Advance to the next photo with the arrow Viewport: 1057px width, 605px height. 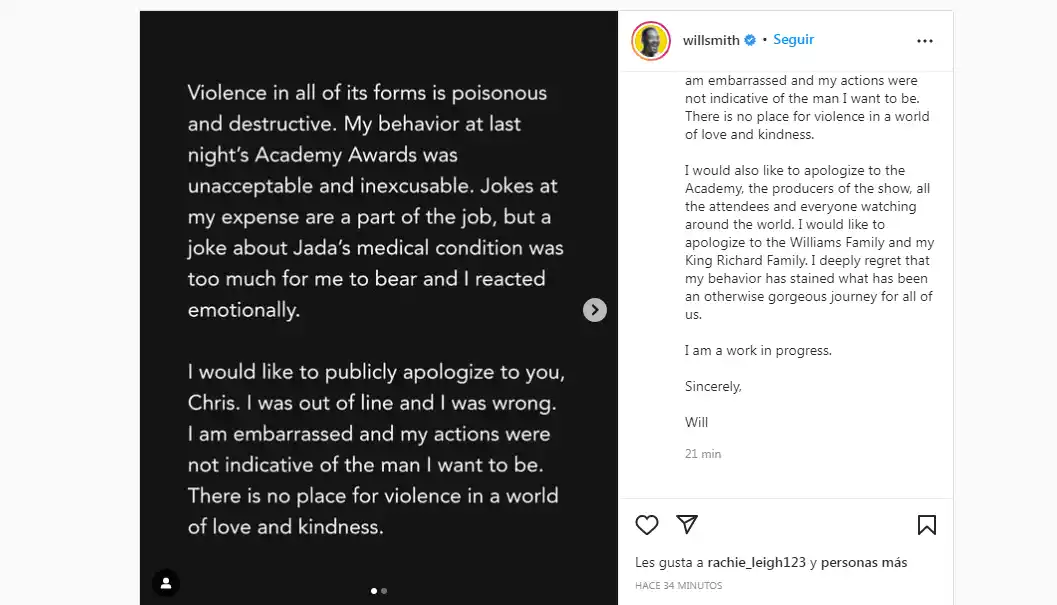(595, 310)
